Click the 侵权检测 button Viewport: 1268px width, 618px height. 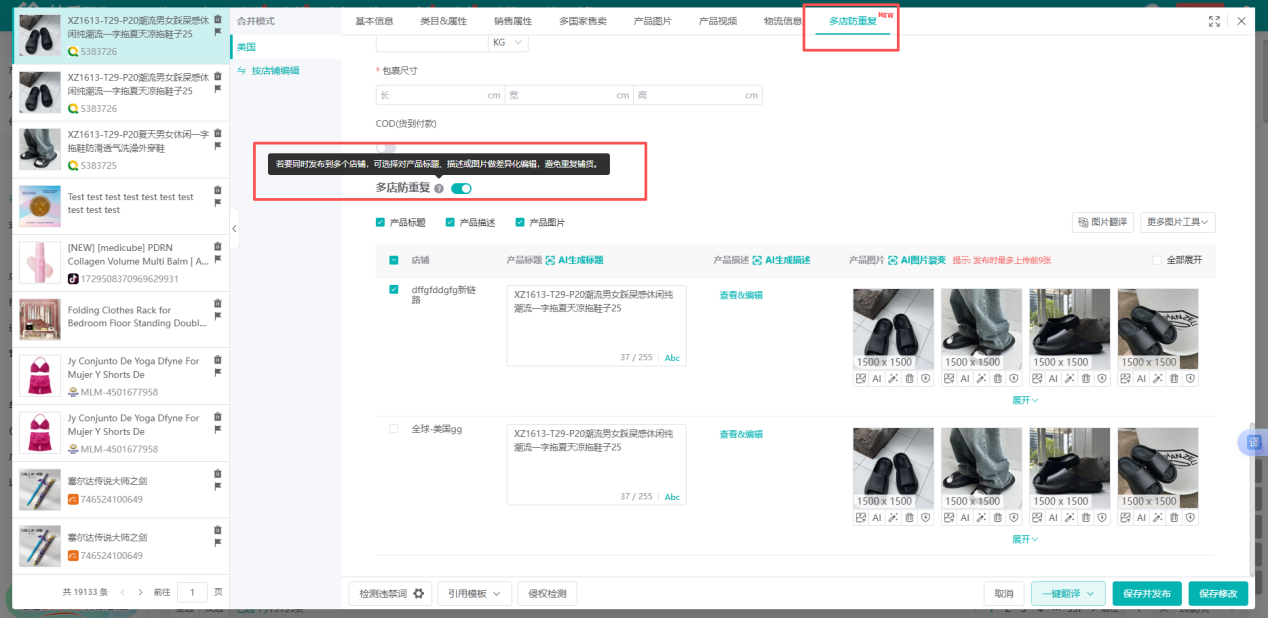coord(548,593)
